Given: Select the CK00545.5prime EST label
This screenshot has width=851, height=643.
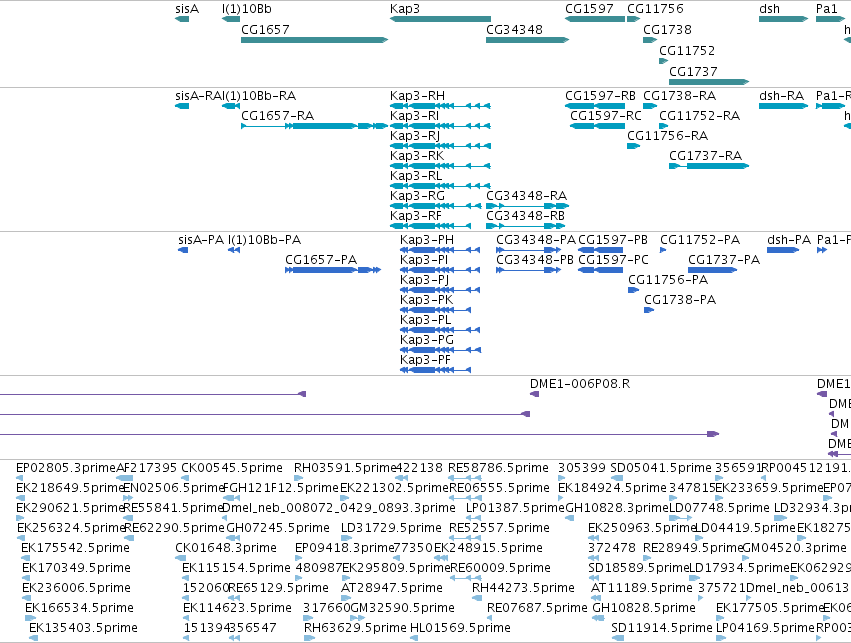Looking at the screenshot, I should pos(232,468).
